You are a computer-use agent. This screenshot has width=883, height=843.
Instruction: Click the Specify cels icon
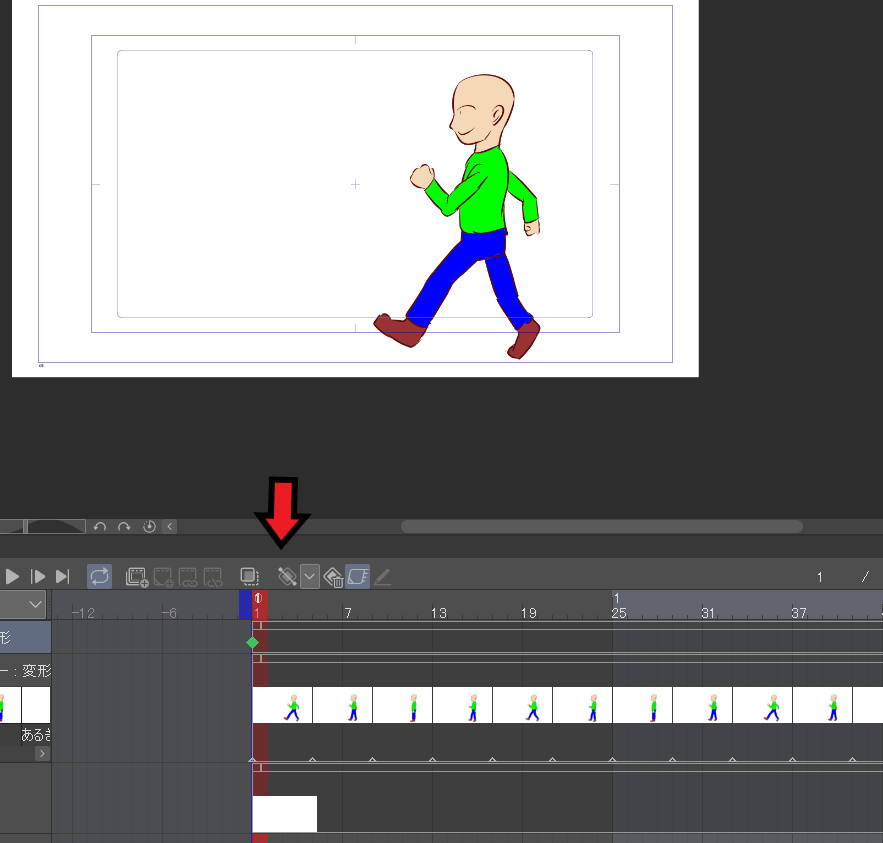click(163, 576)
